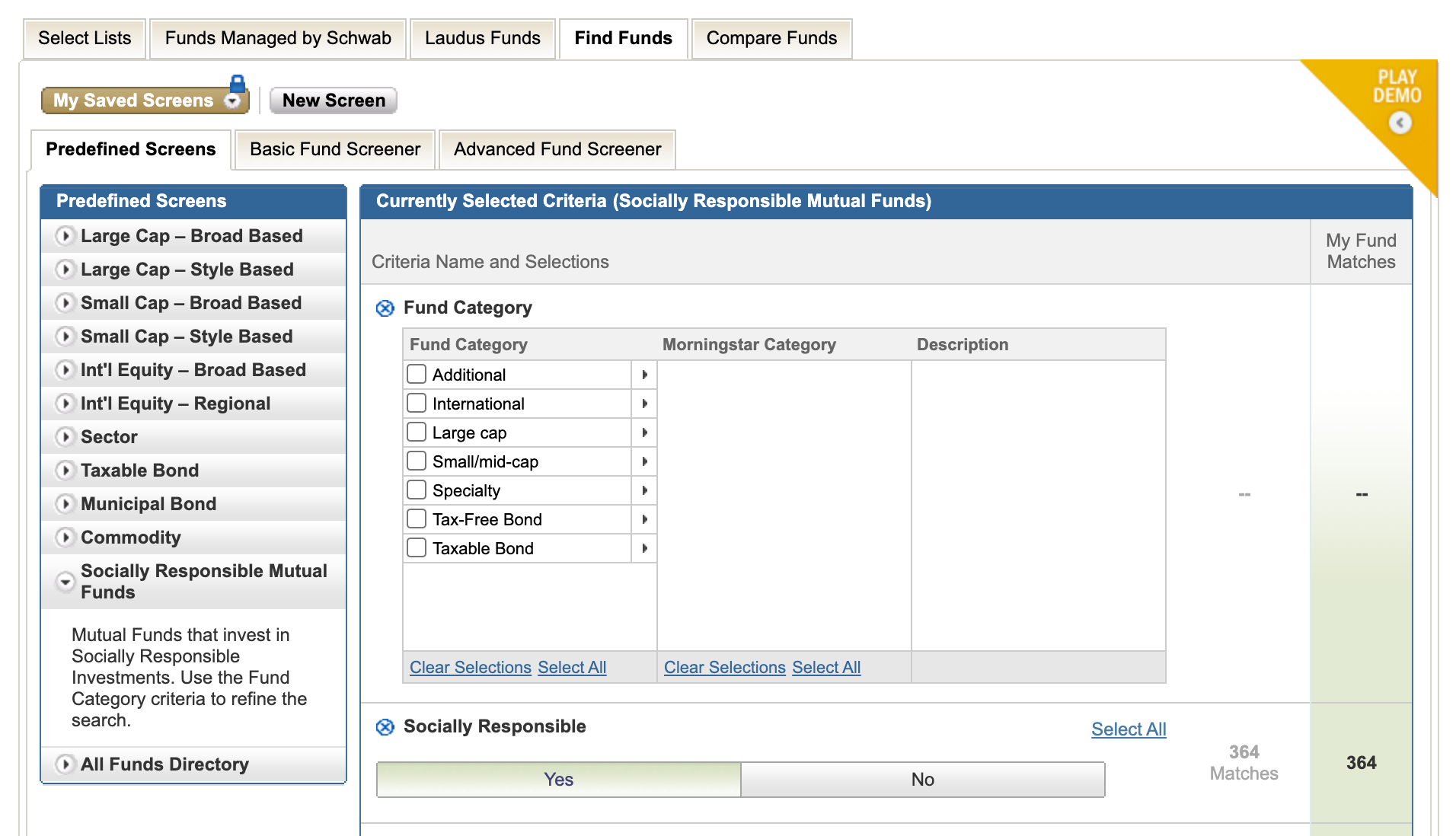The height and width of the screenshot is (836, 1456).
Task: Click arrow icon beside All Funds Directory
Action: 65,764
